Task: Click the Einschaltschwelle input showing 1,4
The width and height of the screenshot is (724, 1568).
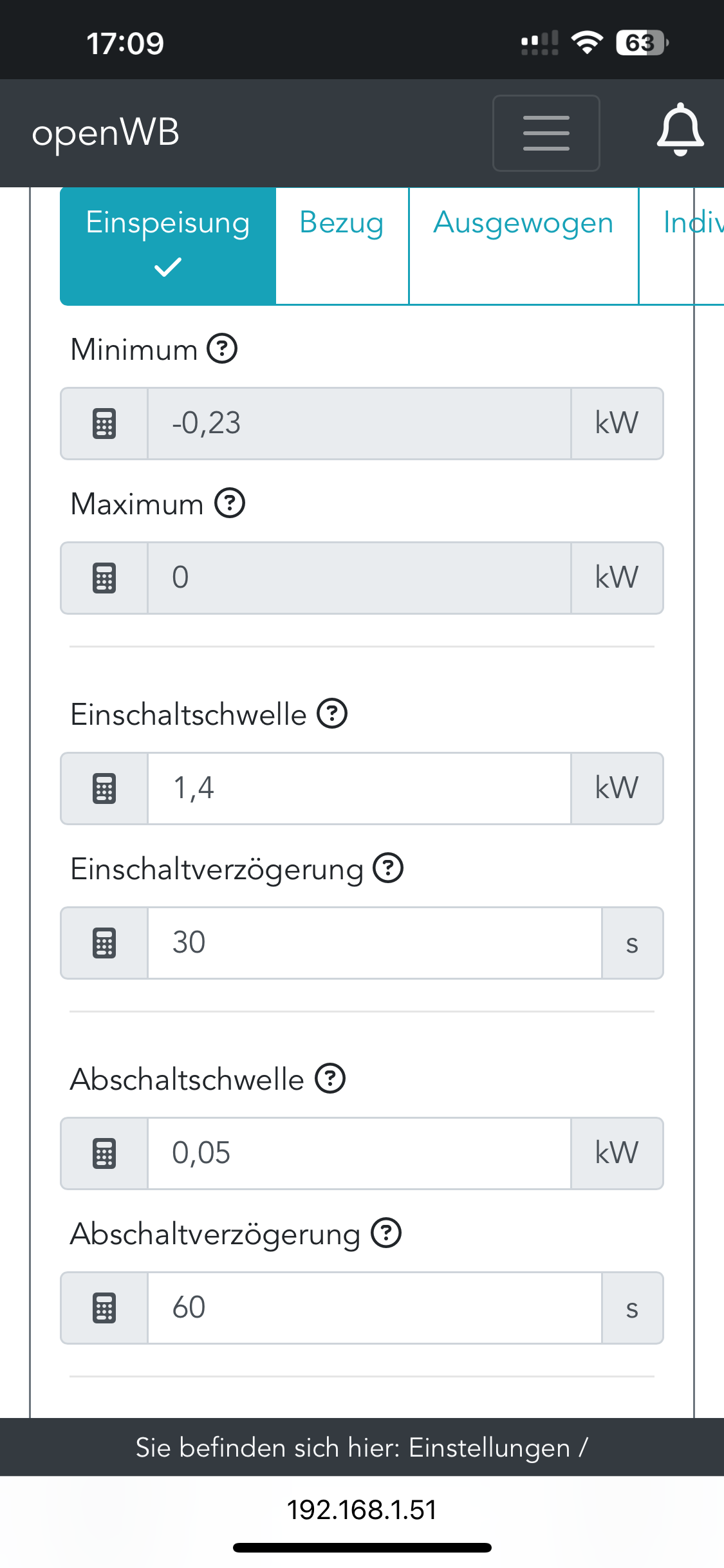Action: click(359, 789)
